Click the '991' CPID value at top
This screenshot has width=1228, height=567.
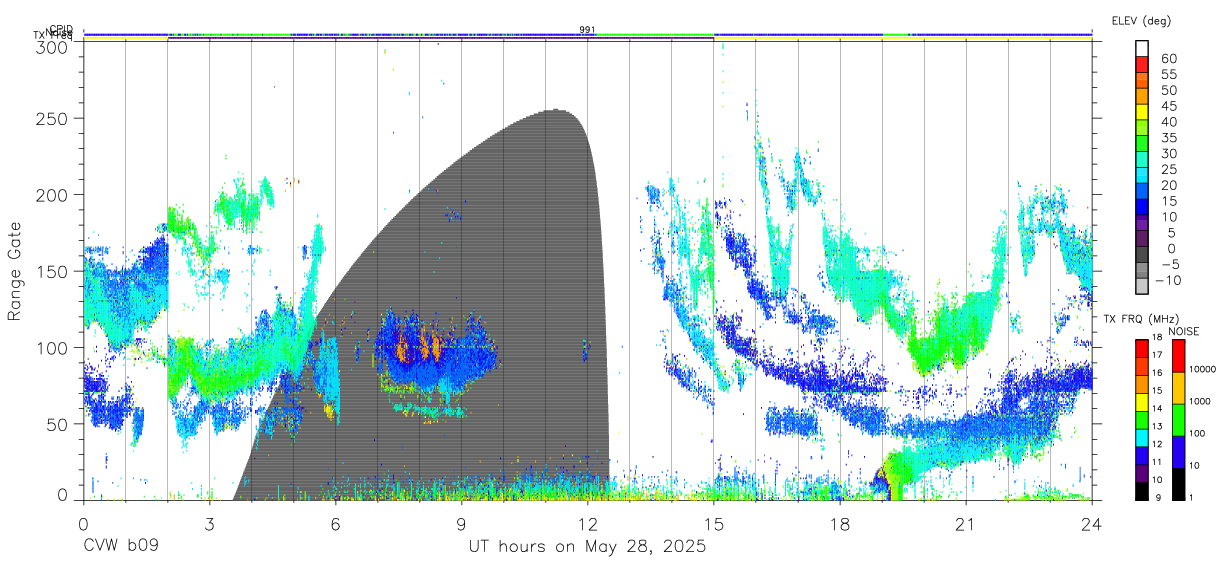pos(587,29)
